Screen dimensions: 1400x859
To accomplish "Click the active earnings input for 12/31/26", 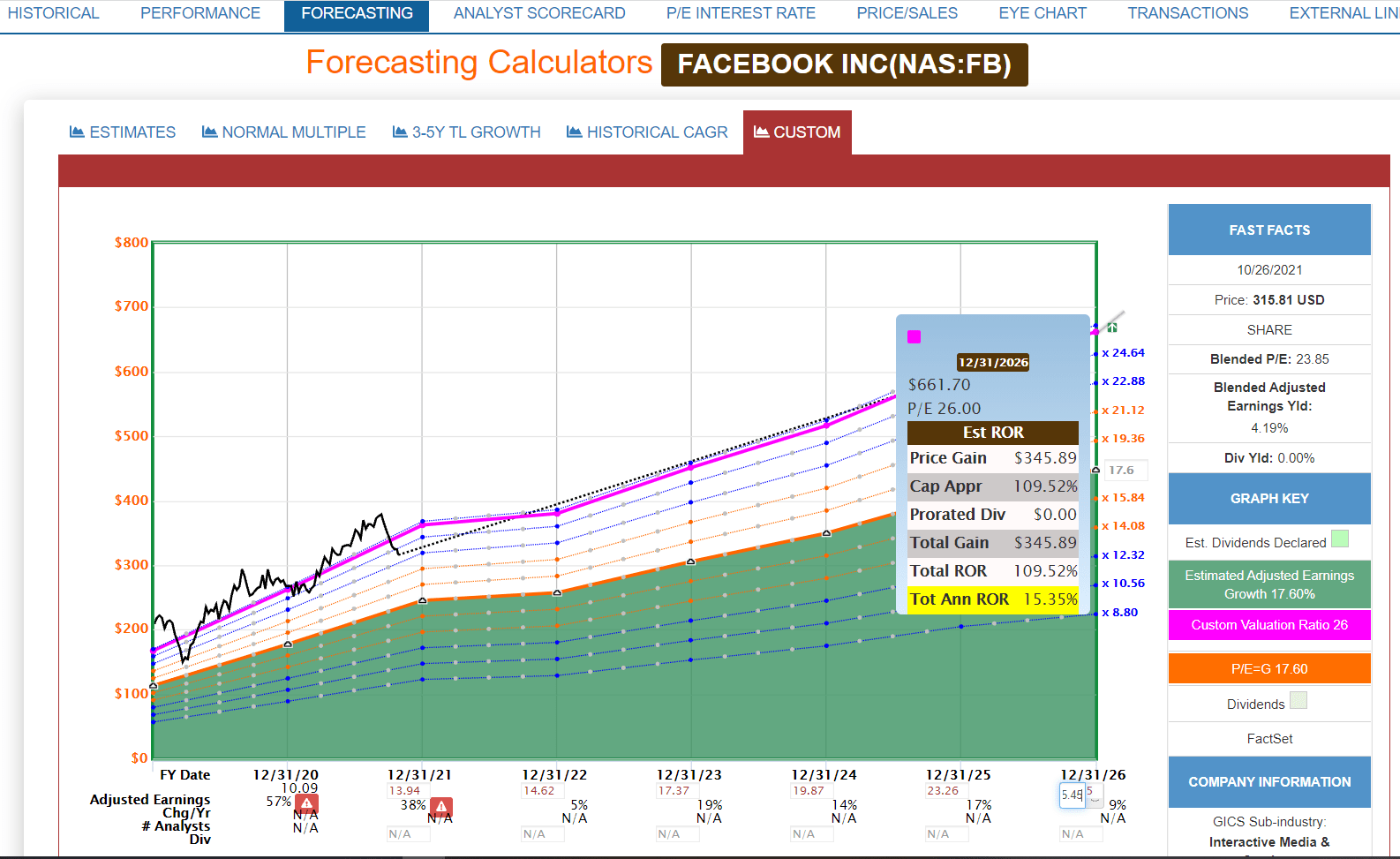I will (x=1072, y=795).
